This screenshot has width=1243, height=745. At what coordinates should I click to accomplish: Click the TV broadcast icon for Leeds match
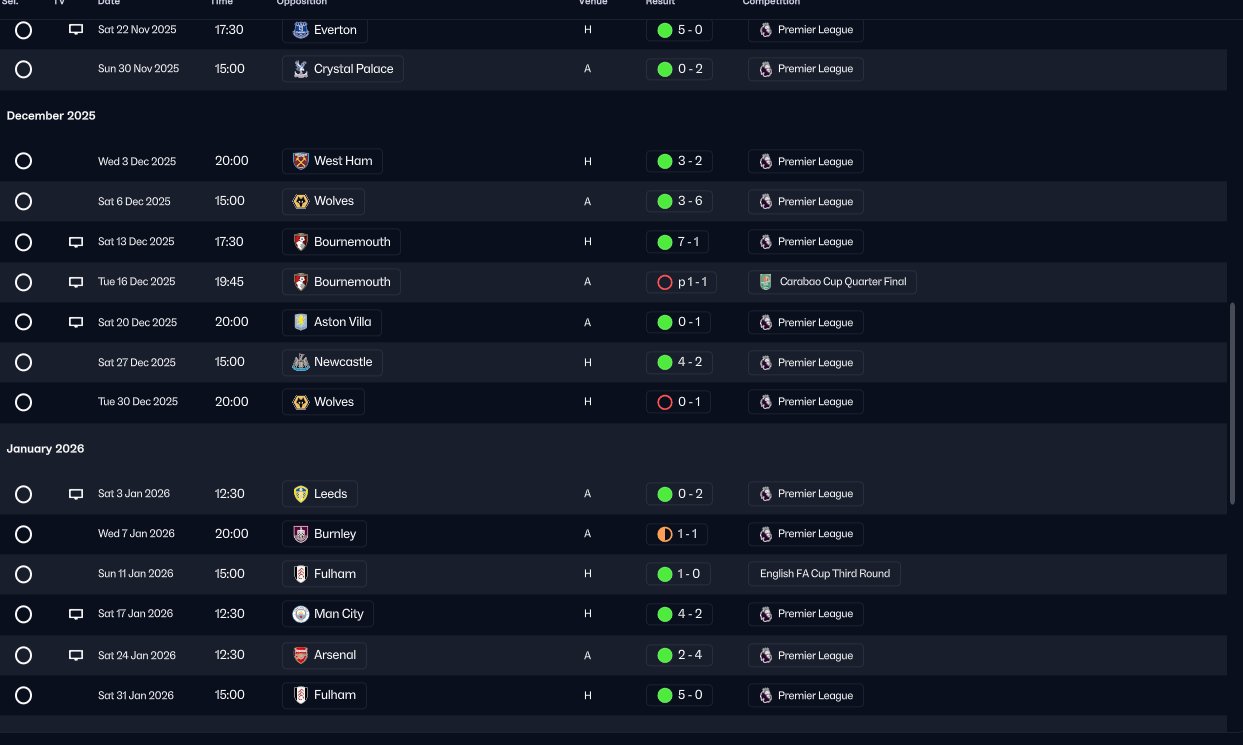point(76,494)
